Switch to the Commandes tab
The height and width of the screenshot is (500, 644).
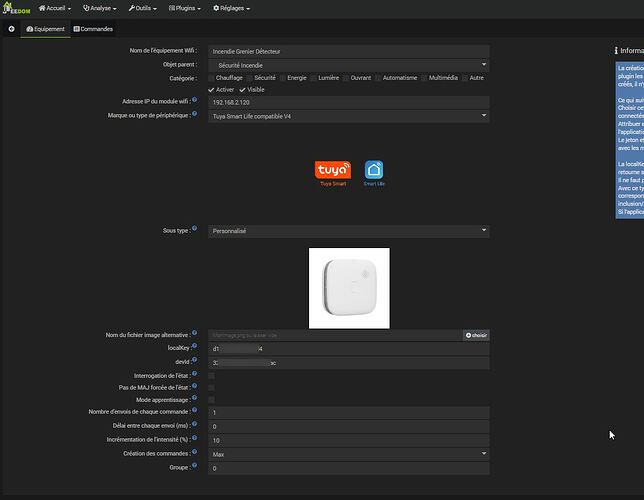[x=93, y=29]
